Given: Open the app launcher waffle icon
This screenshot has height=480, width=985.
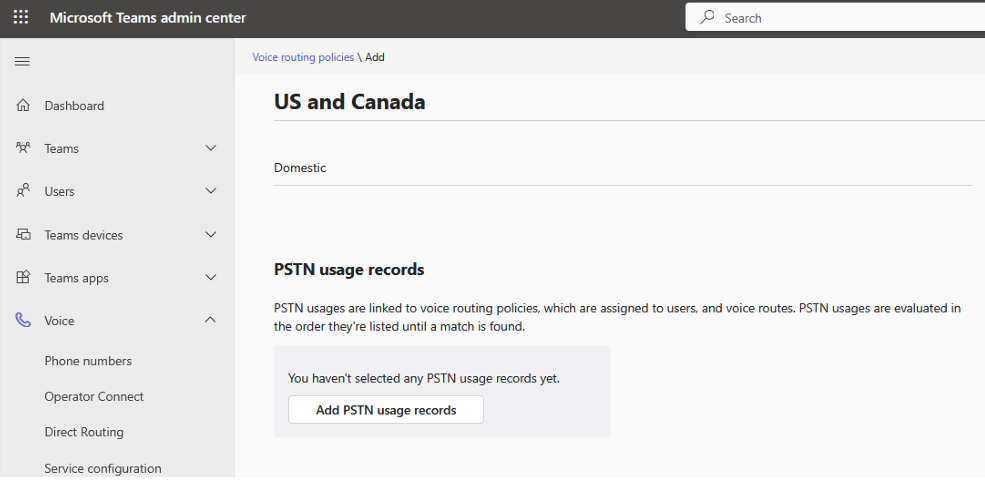Looking at the screenshot, I should point(21,17).
